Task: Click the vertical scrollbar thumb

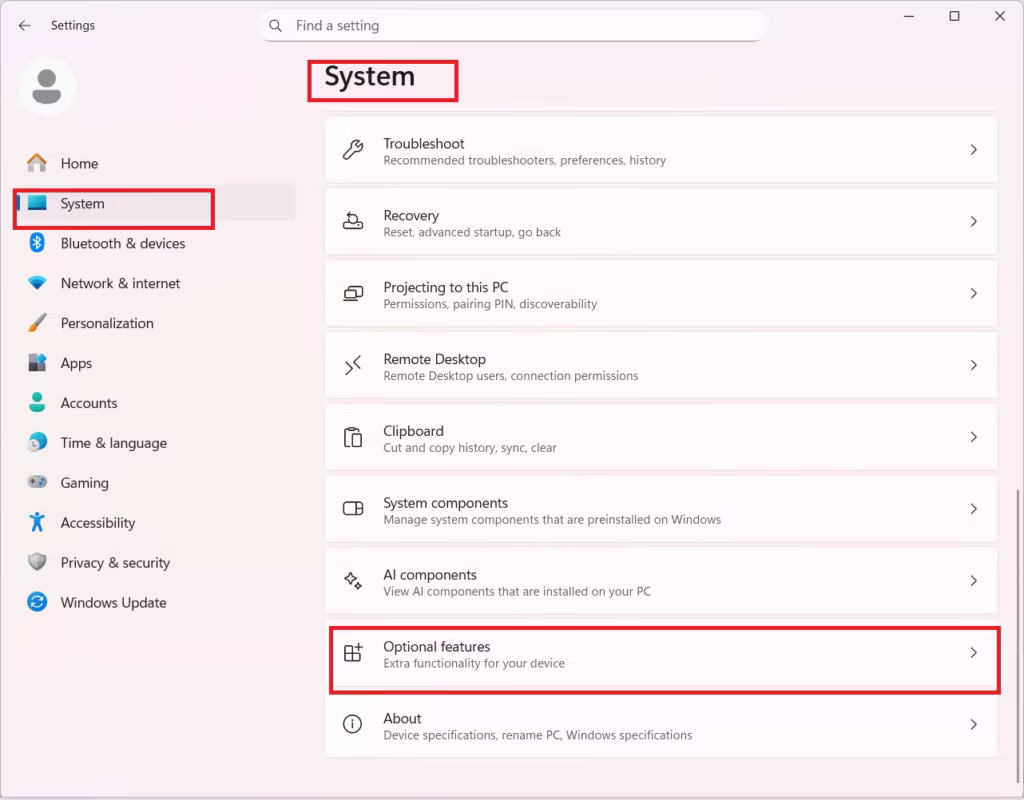Action: (1017, 635)
